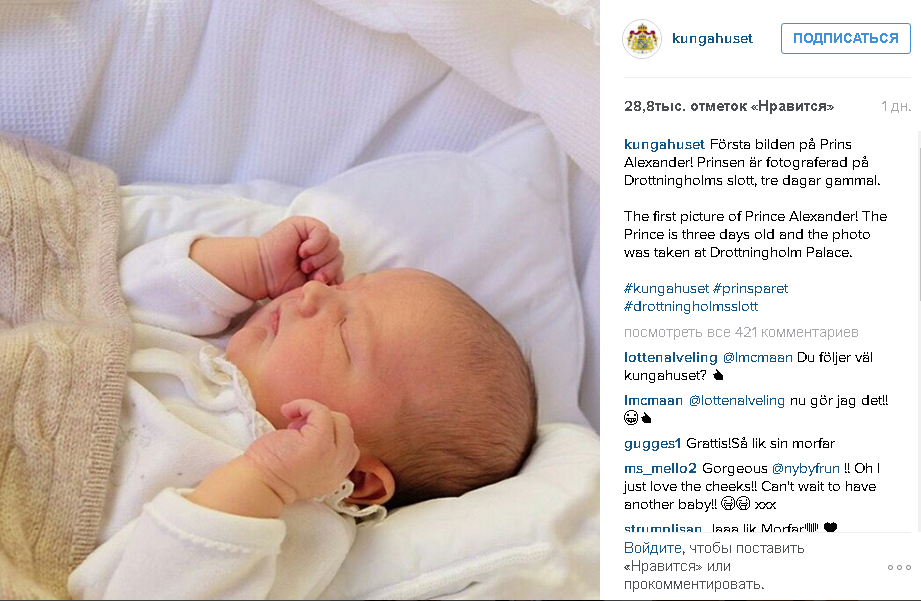The height and width of the screenshot is (601, 921).
Task: Open kungahuset username in caption
Action: click(x=664, y=145)
